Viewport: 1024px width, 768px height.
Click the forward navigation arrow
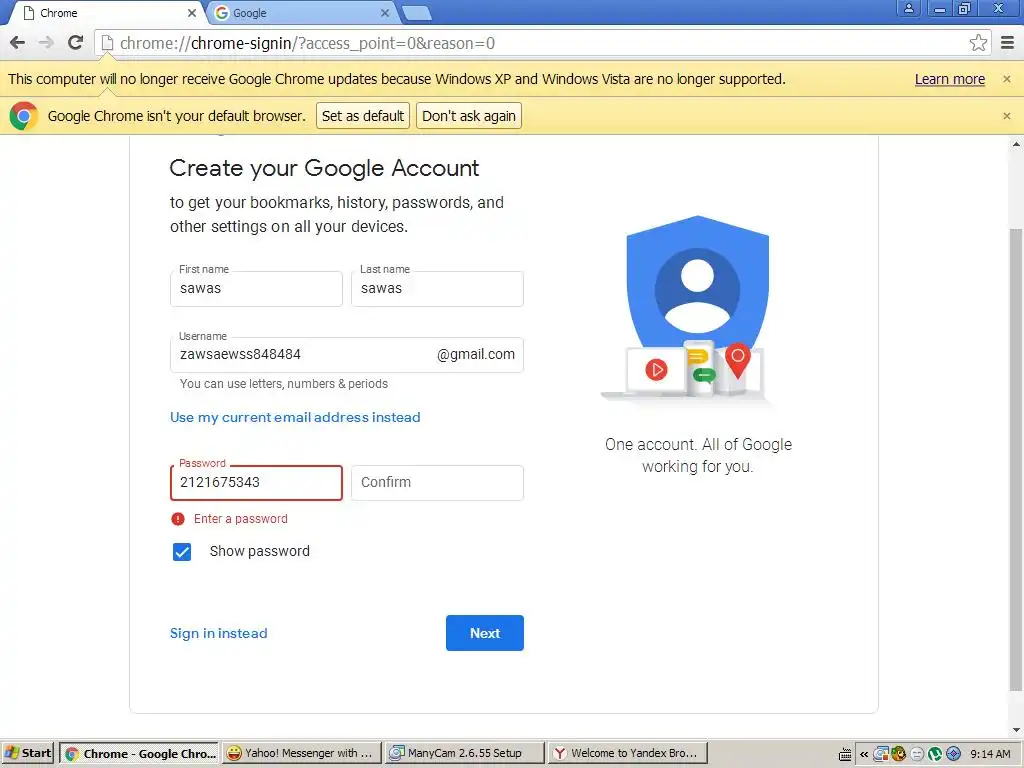(x=46, y=43)
